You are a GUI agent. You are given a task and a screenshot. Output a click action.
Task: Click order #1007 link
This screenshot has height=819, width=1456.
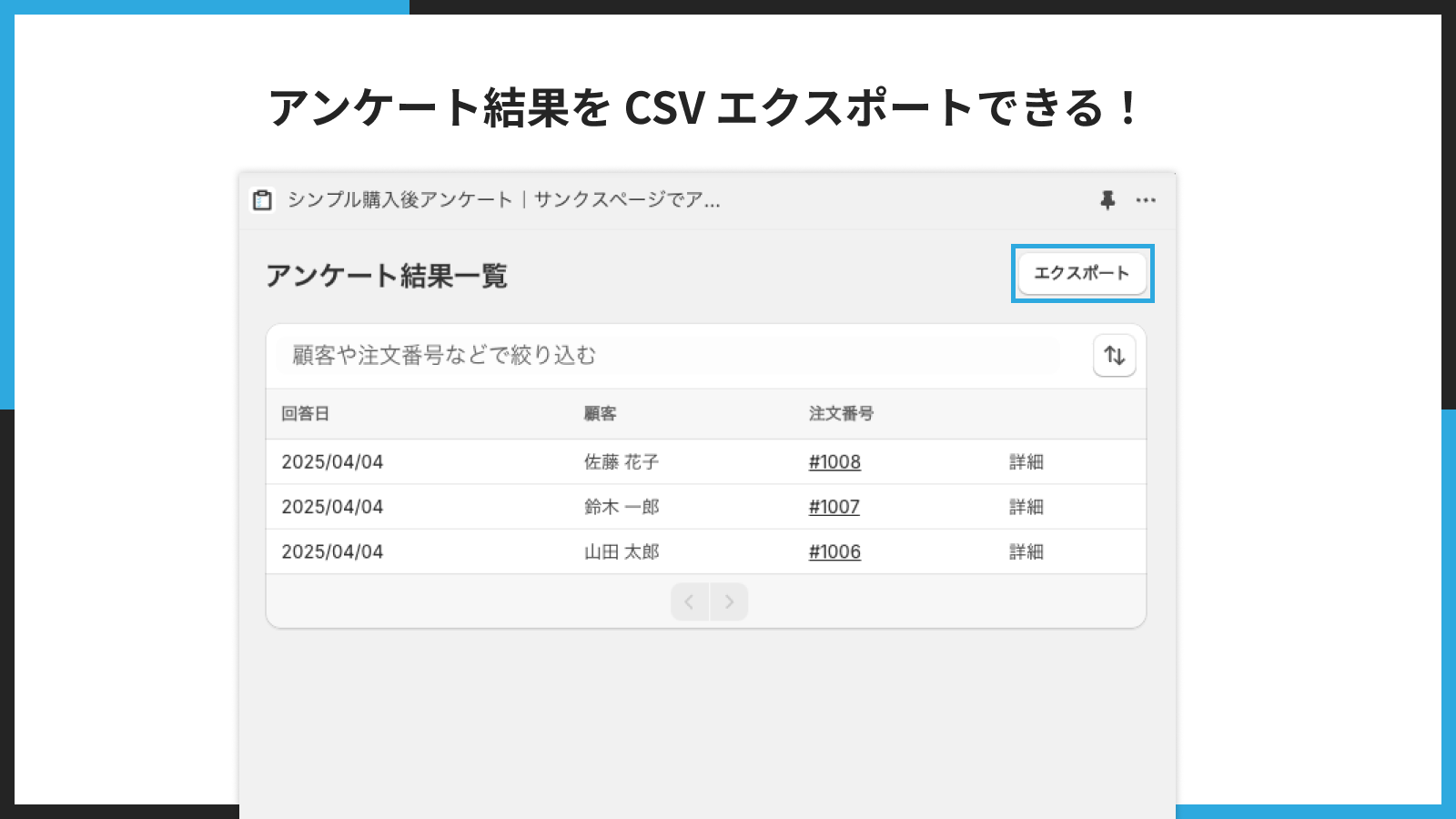[x=834, y=507]
